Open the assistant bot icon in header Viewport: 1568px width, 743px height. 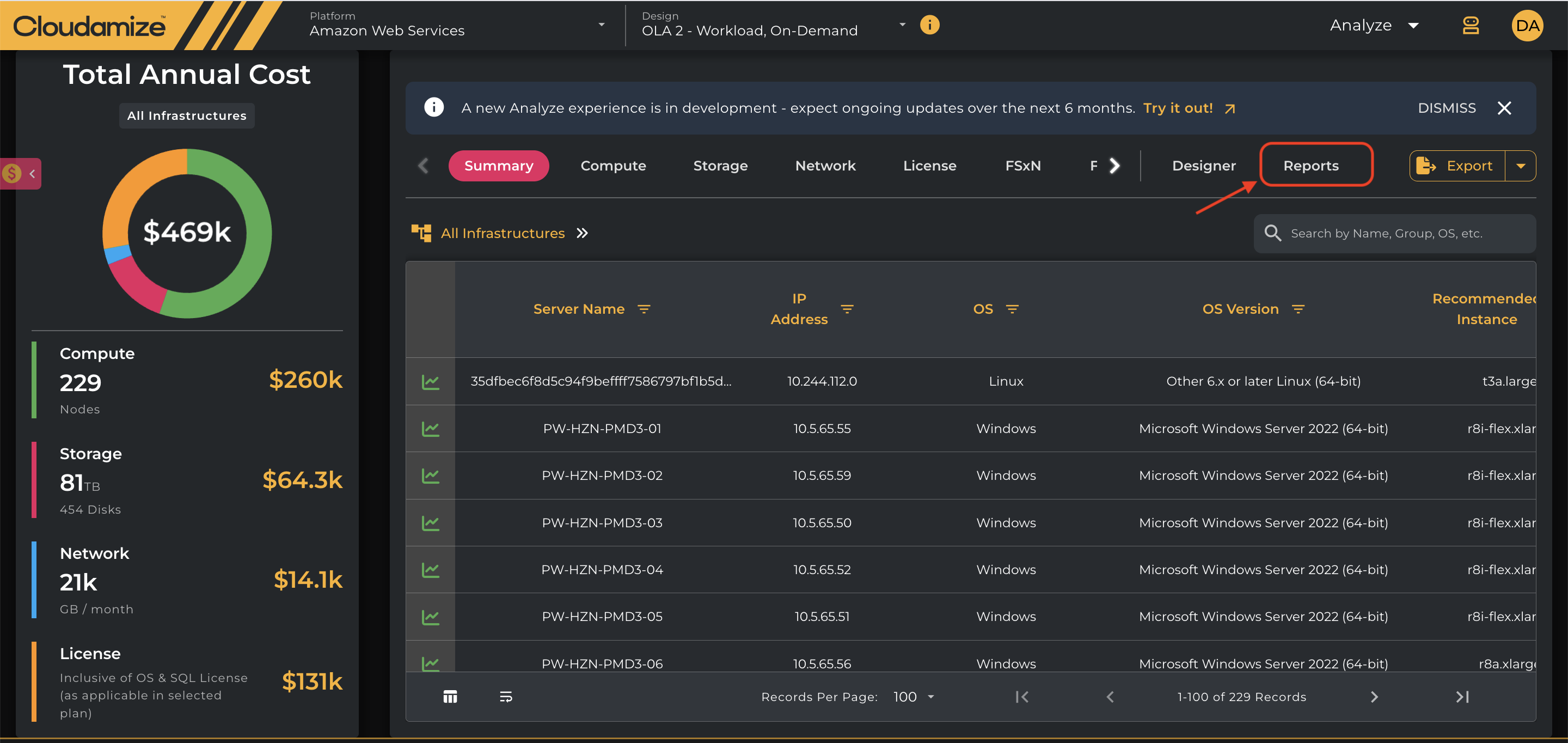[x=1471, y=26]
